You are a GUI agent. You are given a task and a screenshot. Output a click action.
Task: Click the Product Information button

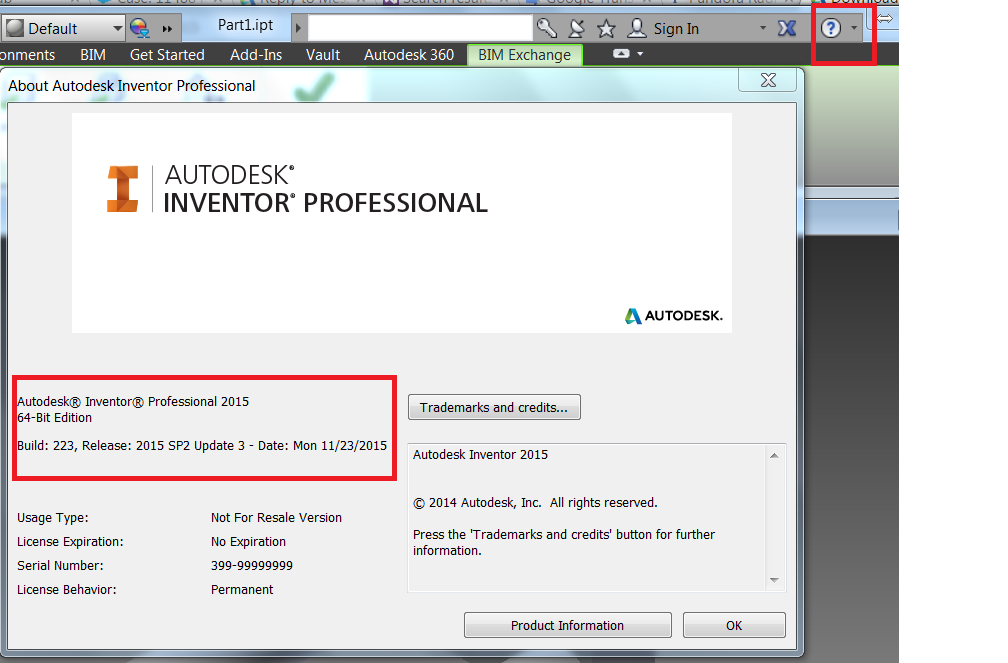[x=567, y=625]
